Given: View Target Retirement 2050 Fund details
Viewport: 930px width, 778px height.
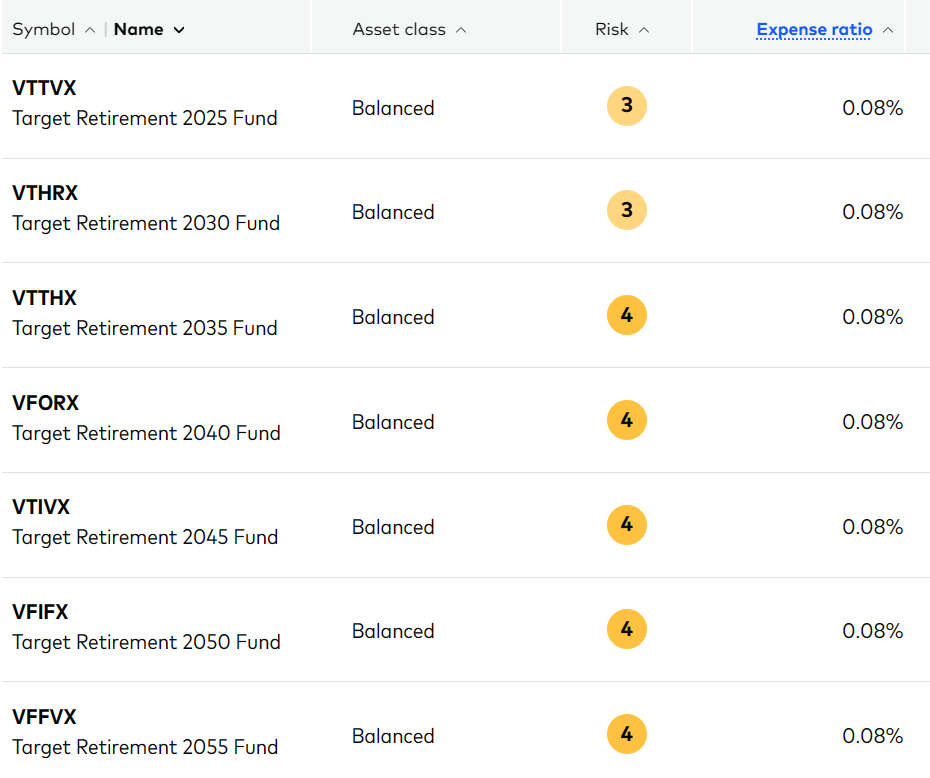Looking at the screenshot, I should click(x=146, y=642).
